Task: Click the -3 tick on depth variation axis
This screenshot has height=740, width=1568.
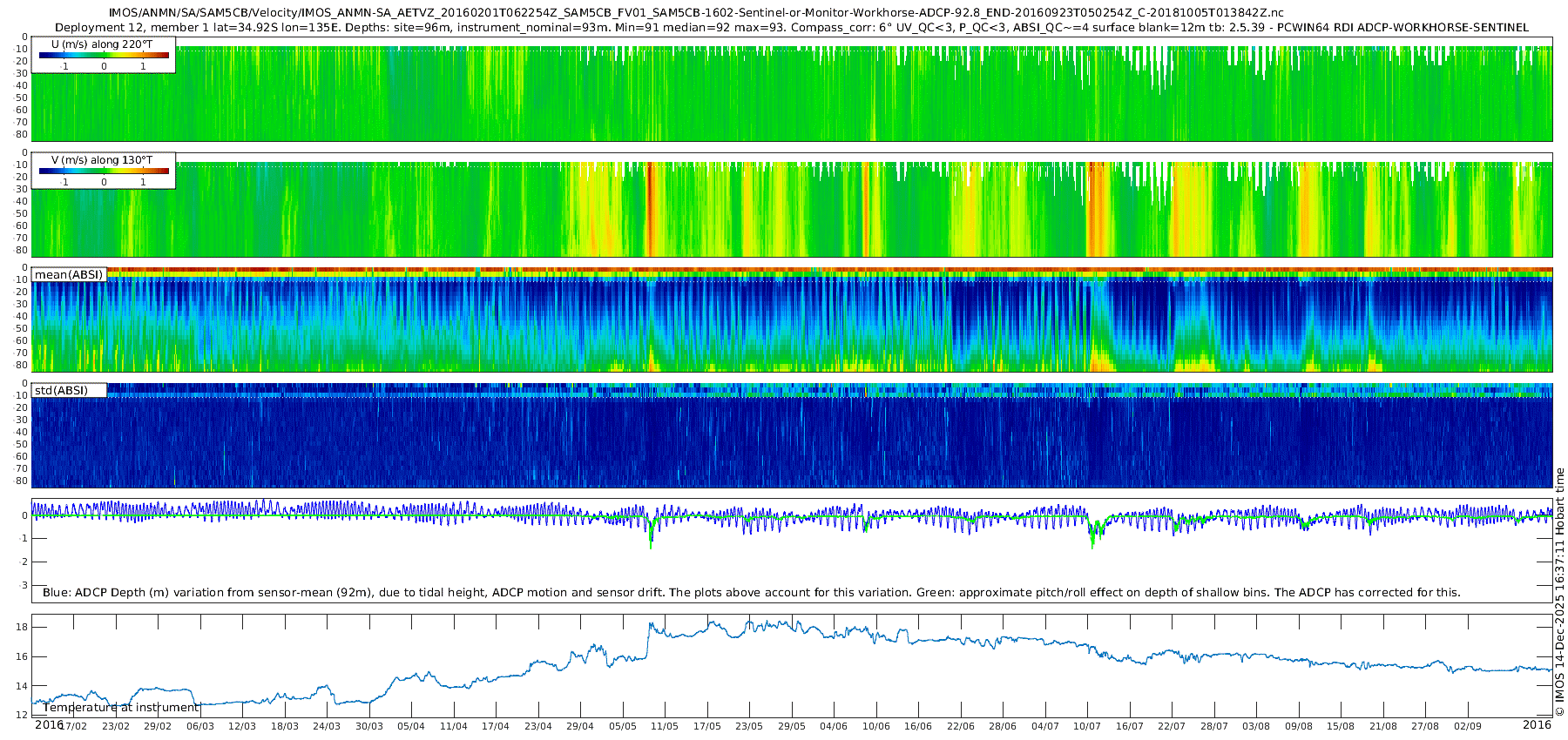Action: (23, 586)
